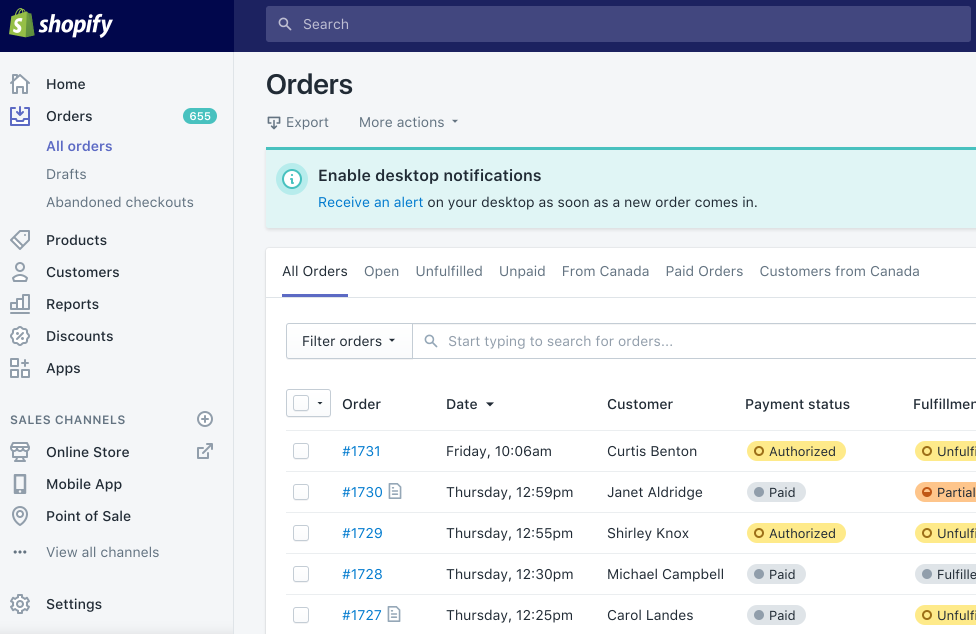976x634 pixels.
Task: Open Online Store external view icon
Action: tap(205, 451)
